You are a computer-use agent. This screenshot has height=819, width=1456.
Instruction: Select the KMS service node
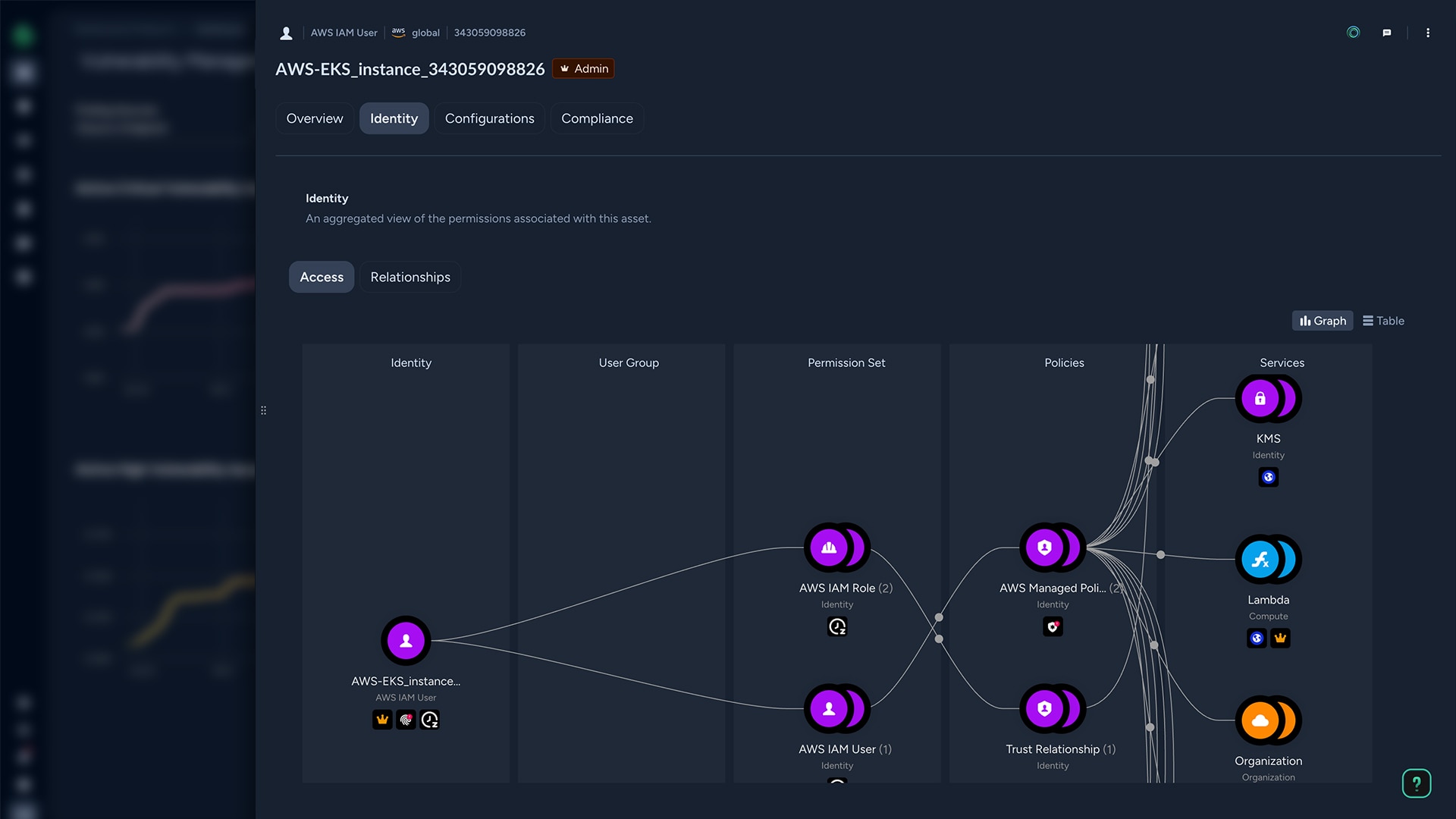pyautogui.click(x=1268, y=398)
